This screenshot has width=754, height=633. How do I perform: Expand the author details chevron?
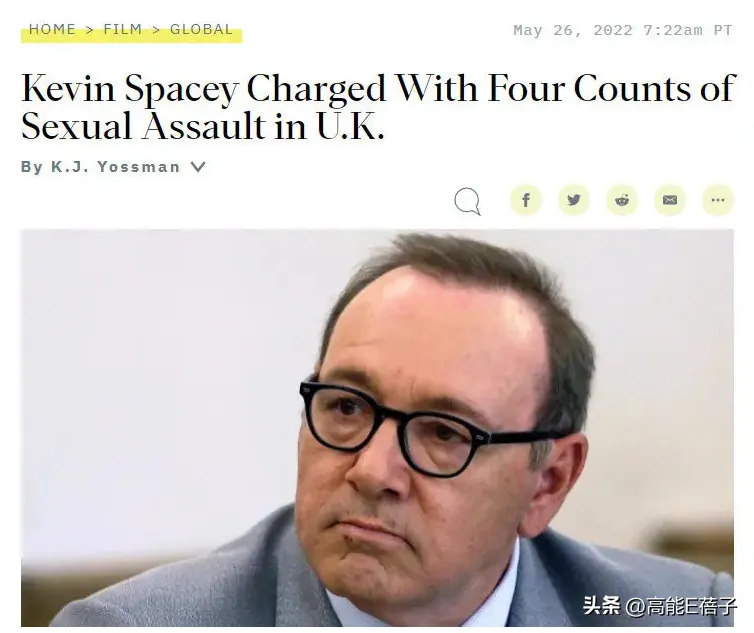[x=198, y=167]
